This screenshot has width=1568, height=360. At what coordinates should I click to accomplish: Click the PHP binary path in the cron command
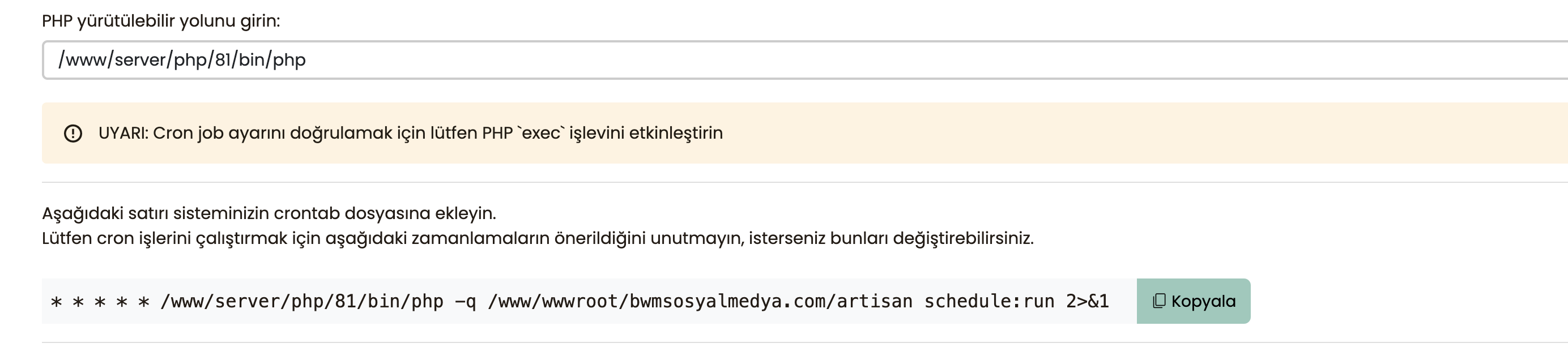(x=301, y=302)
